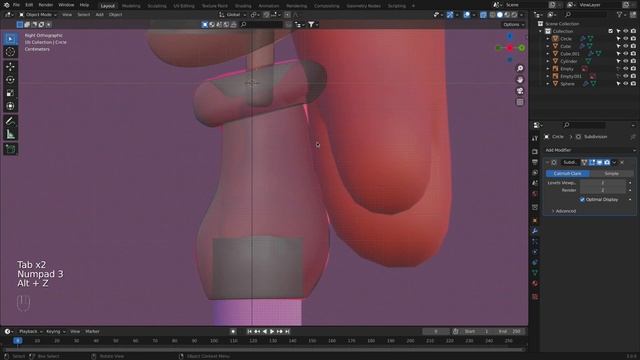Toggle Collection exclude checkbox
This screenshot has height=360, width=640.
click(x=611, y=31)
